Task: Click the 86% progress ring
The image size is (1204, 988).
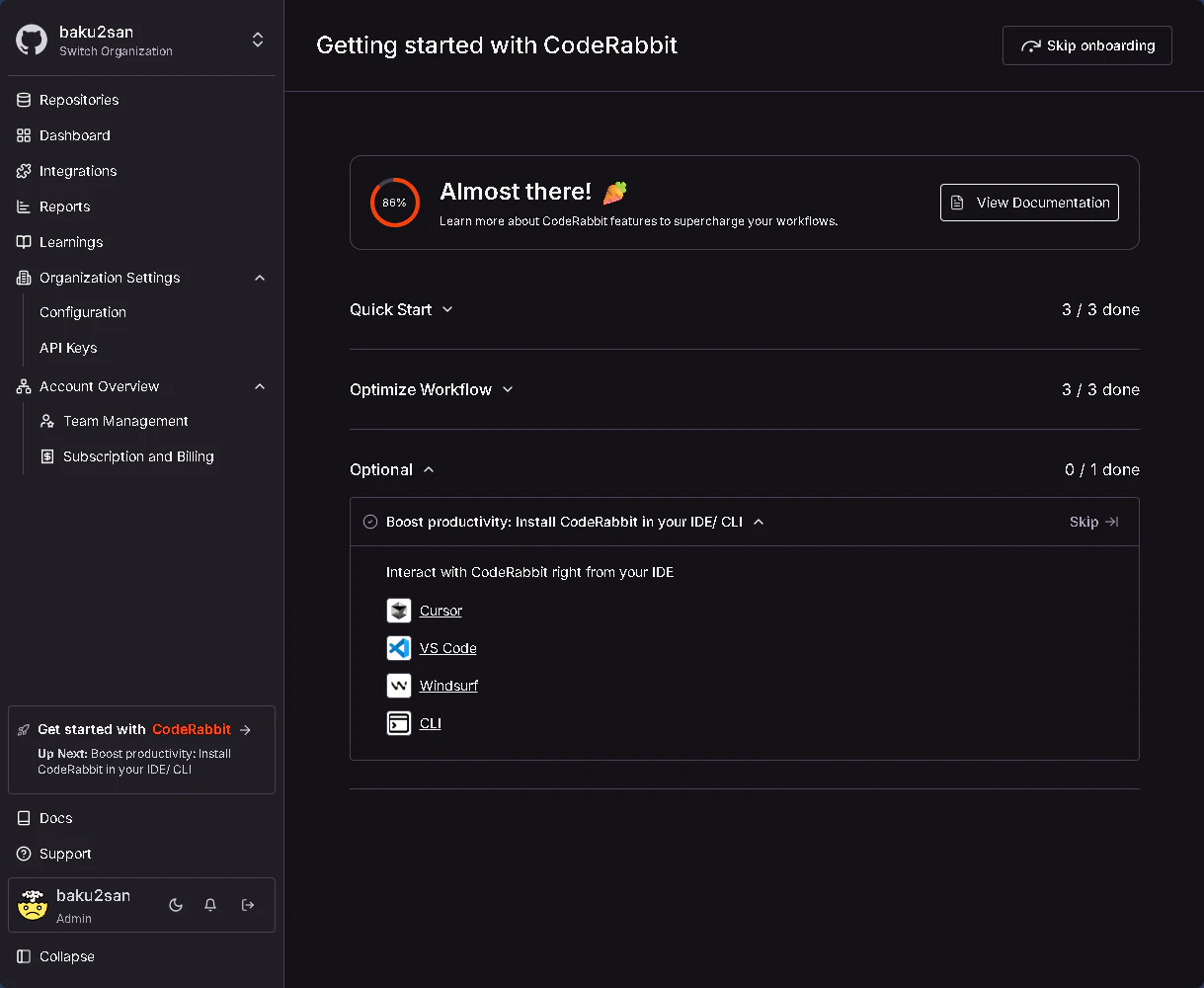Action: pyautogui.click(x=394, y=203)
